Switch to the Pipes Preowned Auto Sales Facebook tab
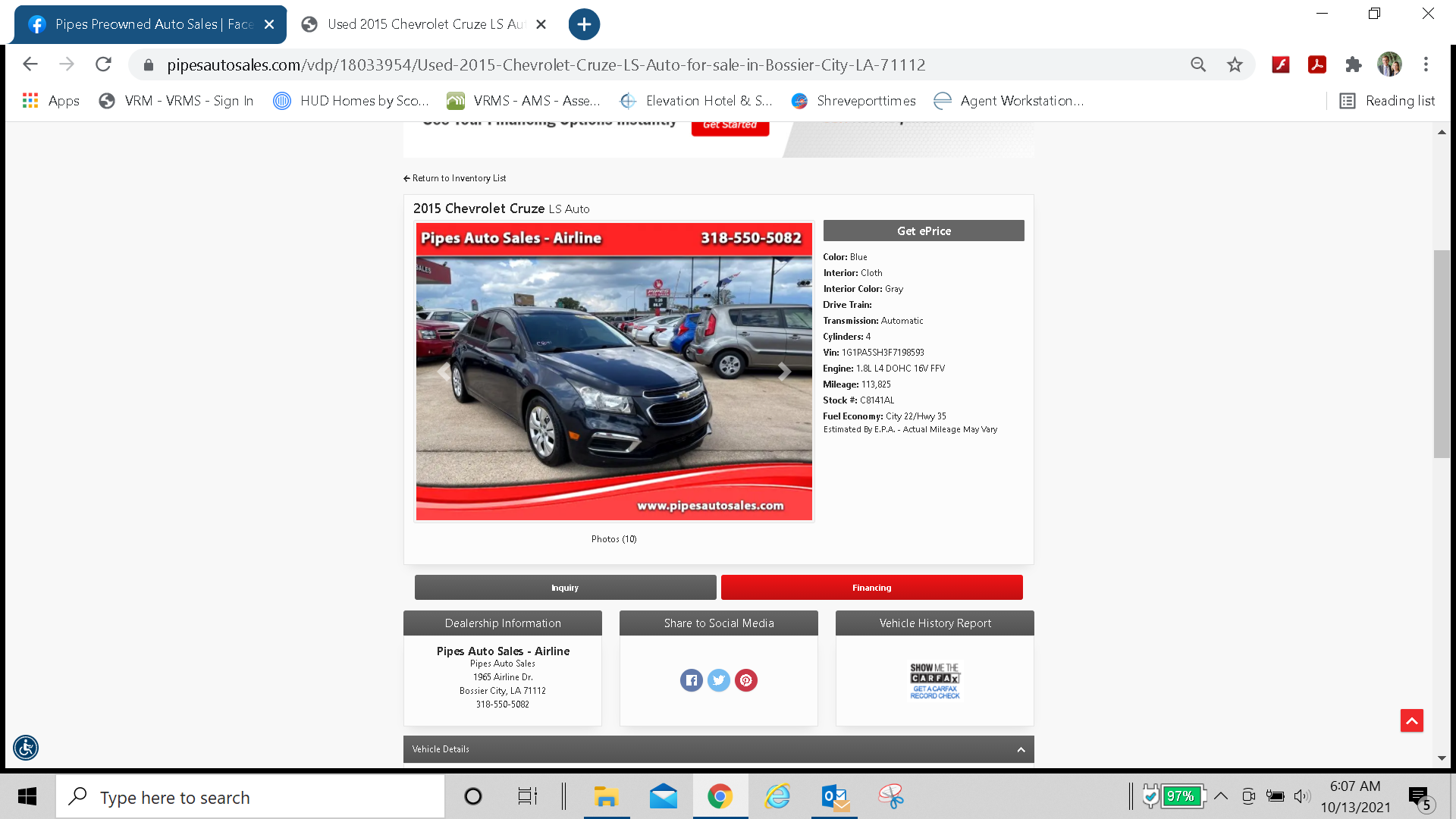 click(x=150, y=24)
